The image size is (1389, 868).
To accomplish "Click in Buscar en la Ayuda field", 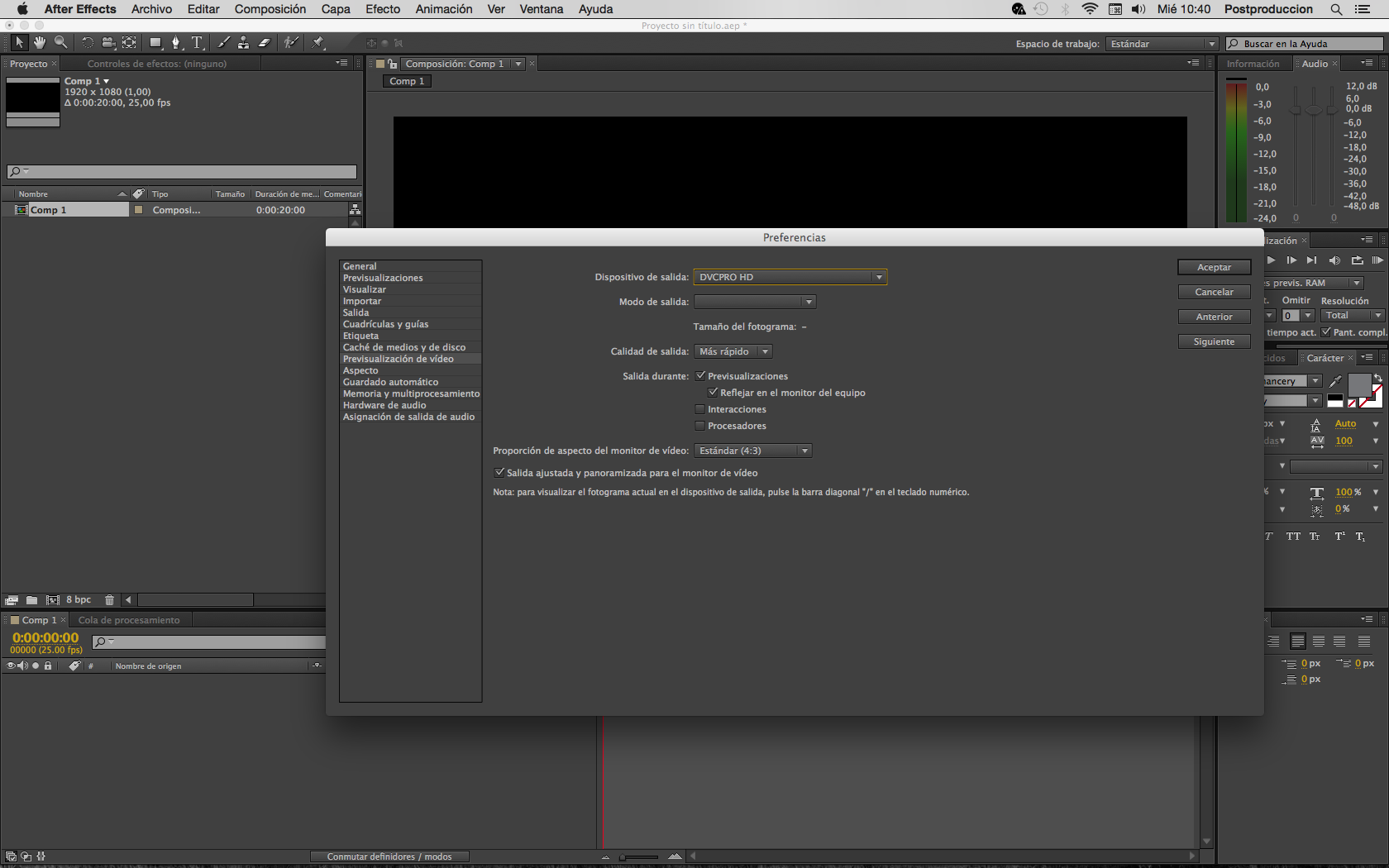I will pos(1304,44).
